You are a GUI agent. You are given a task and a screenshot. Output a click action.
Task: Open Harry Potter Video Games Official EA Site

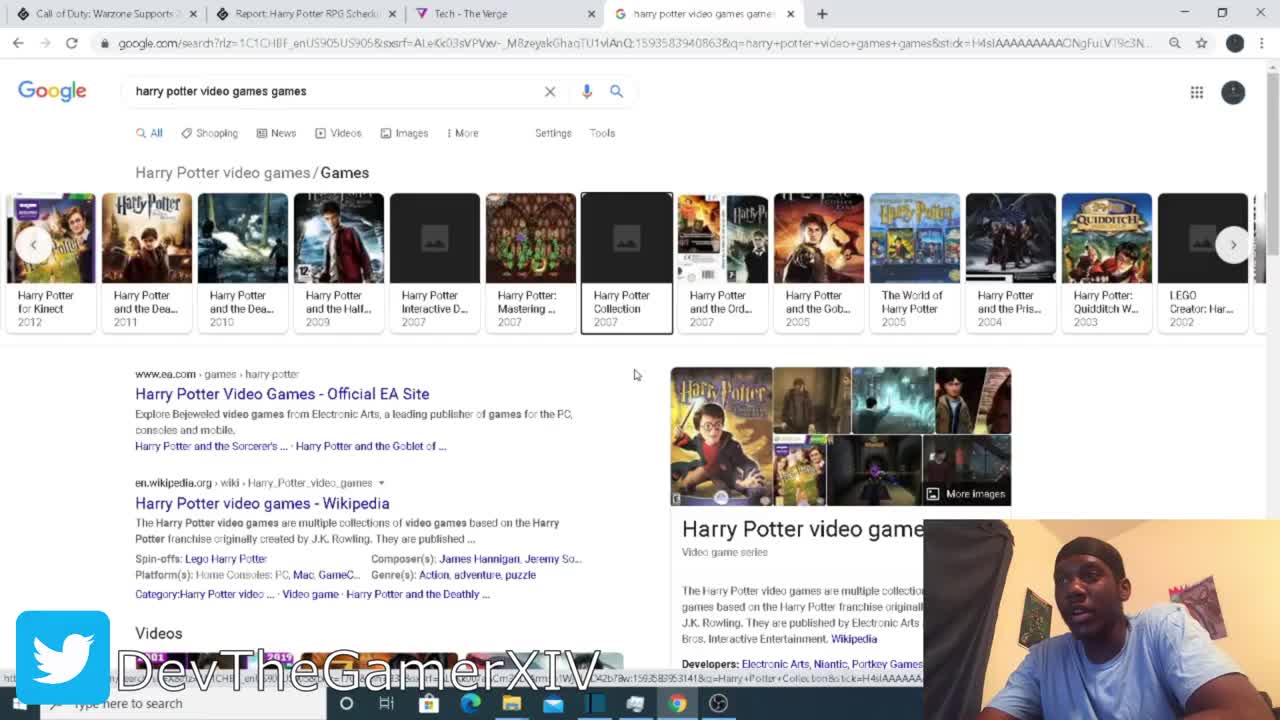coord(282,394)
